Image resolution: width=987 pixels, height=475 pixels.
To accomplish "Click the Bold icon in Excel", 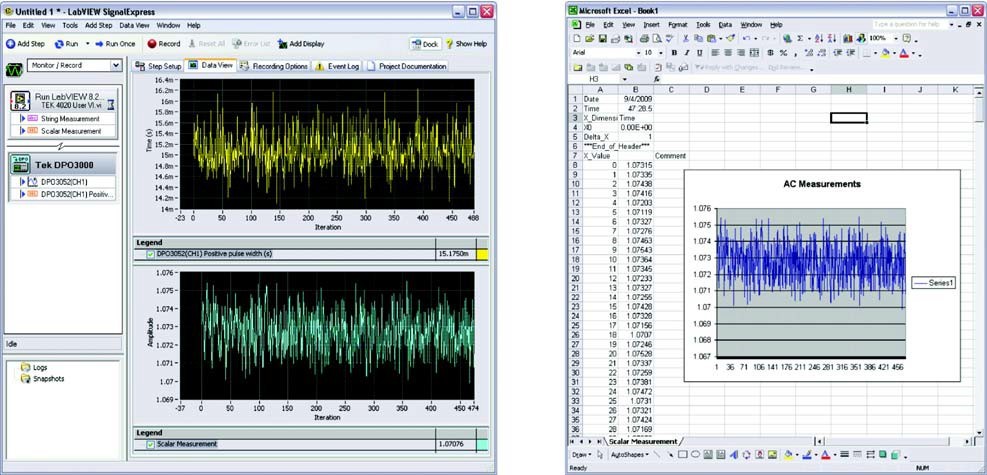I will 674,53.
